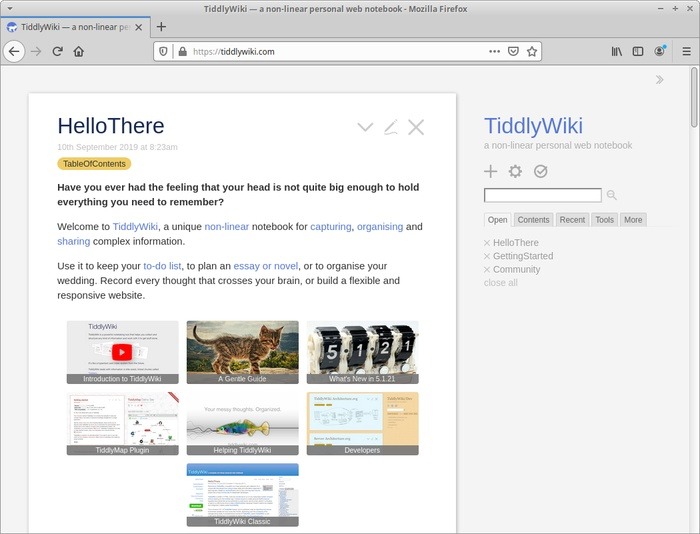Open Community link in sidebar
Viewport: 700px width, 534px height.
(x=517, y=270)
